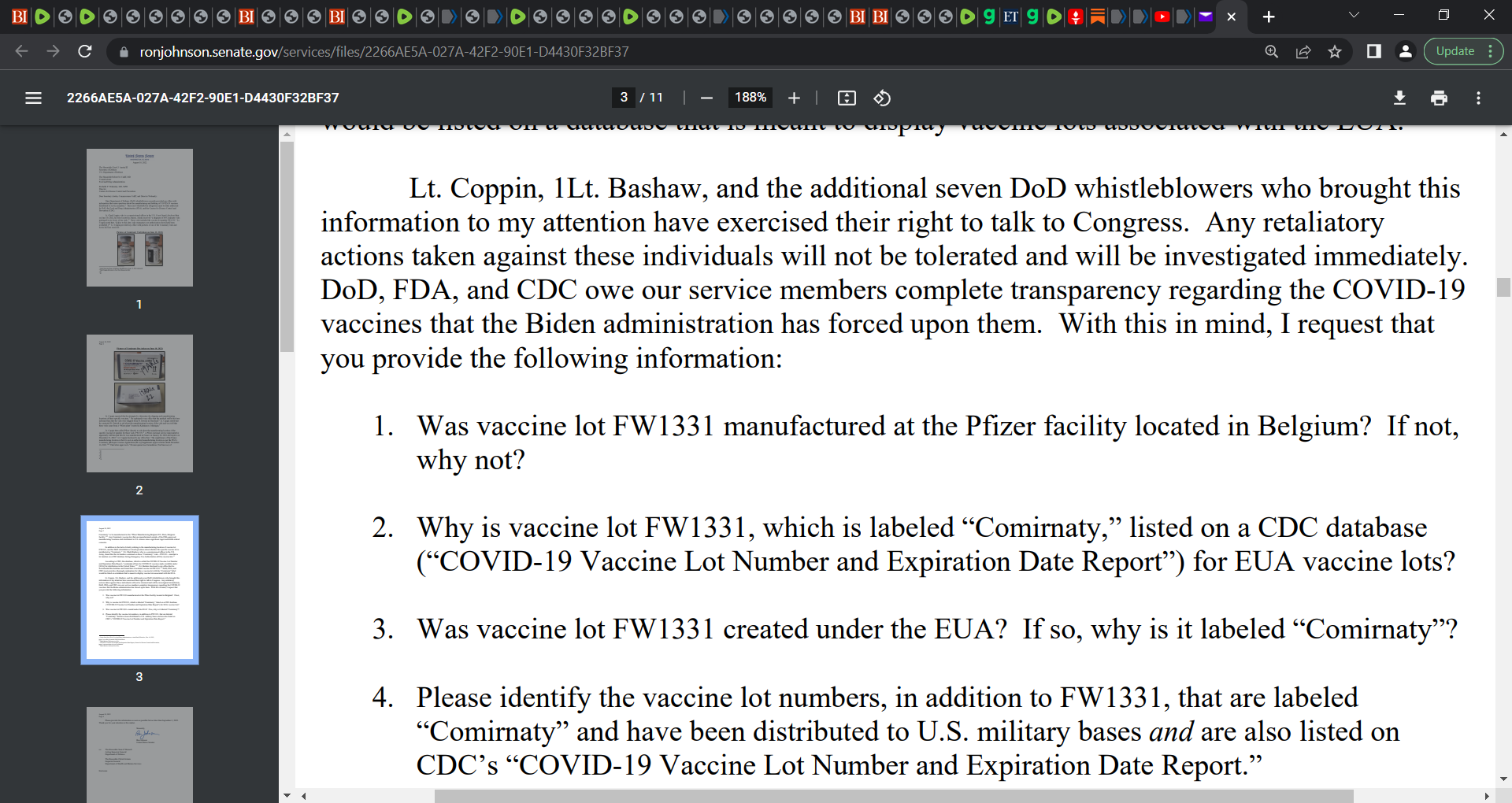The width and height of the screenshot is (1512, 803).
Task: Open the tab search chevron
Action: click(x=1354, y=15)
